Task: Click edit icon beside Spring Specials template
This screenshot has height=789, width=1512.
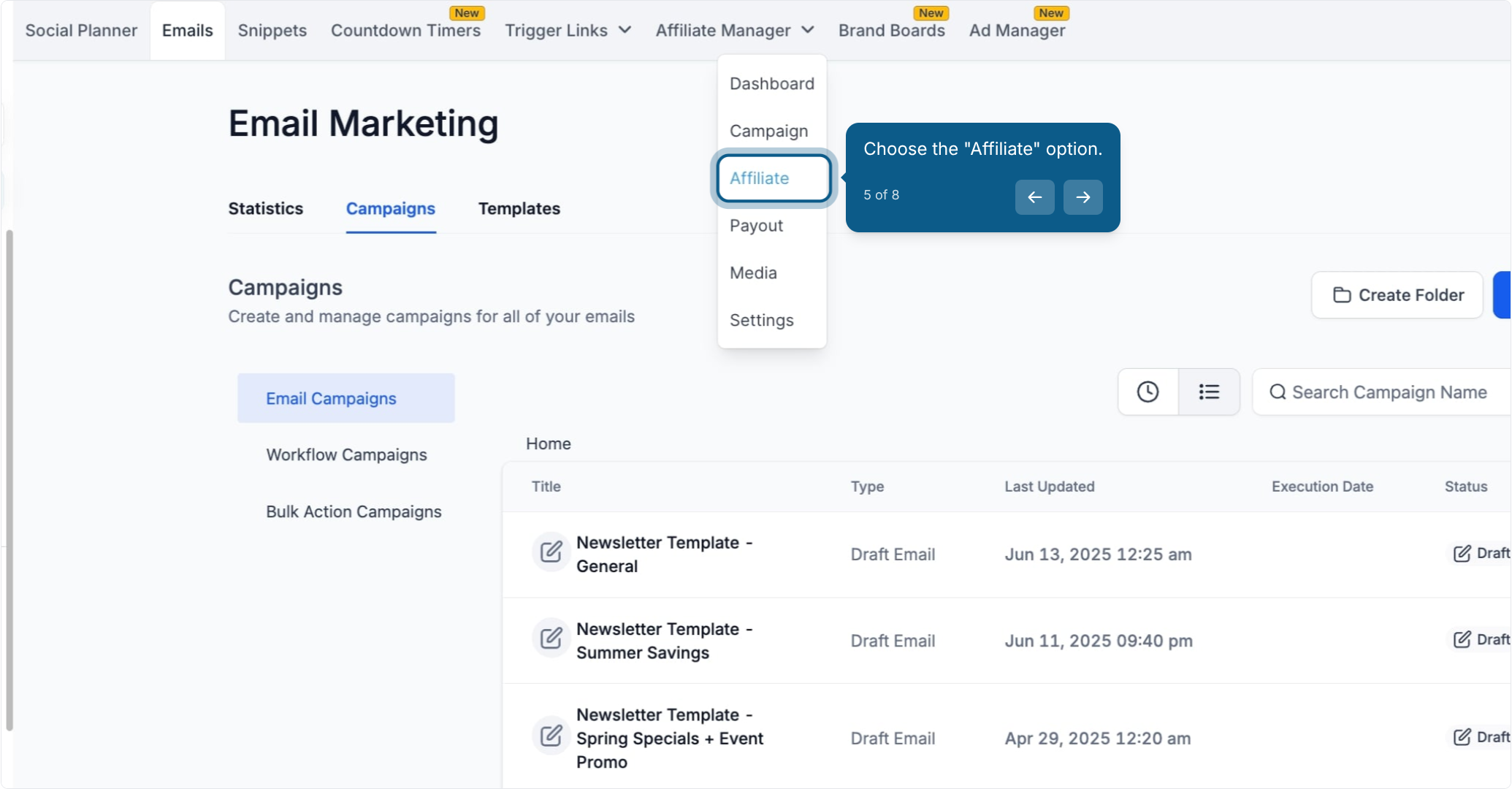Action: click(x=551, y=735)
